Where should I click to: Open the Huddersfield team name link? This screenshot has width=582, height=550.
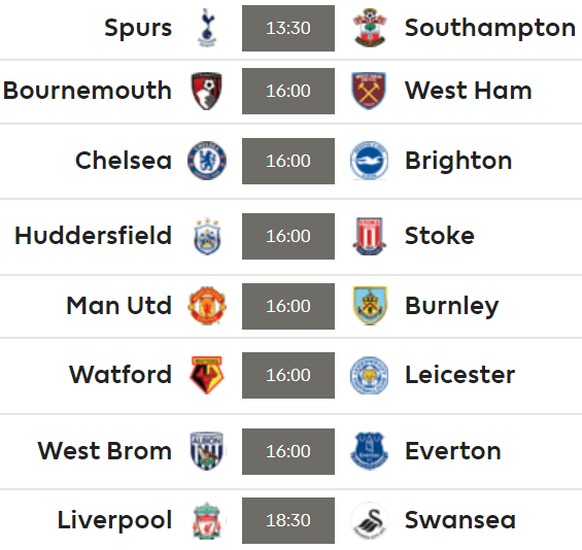click(x=93, y=236)
